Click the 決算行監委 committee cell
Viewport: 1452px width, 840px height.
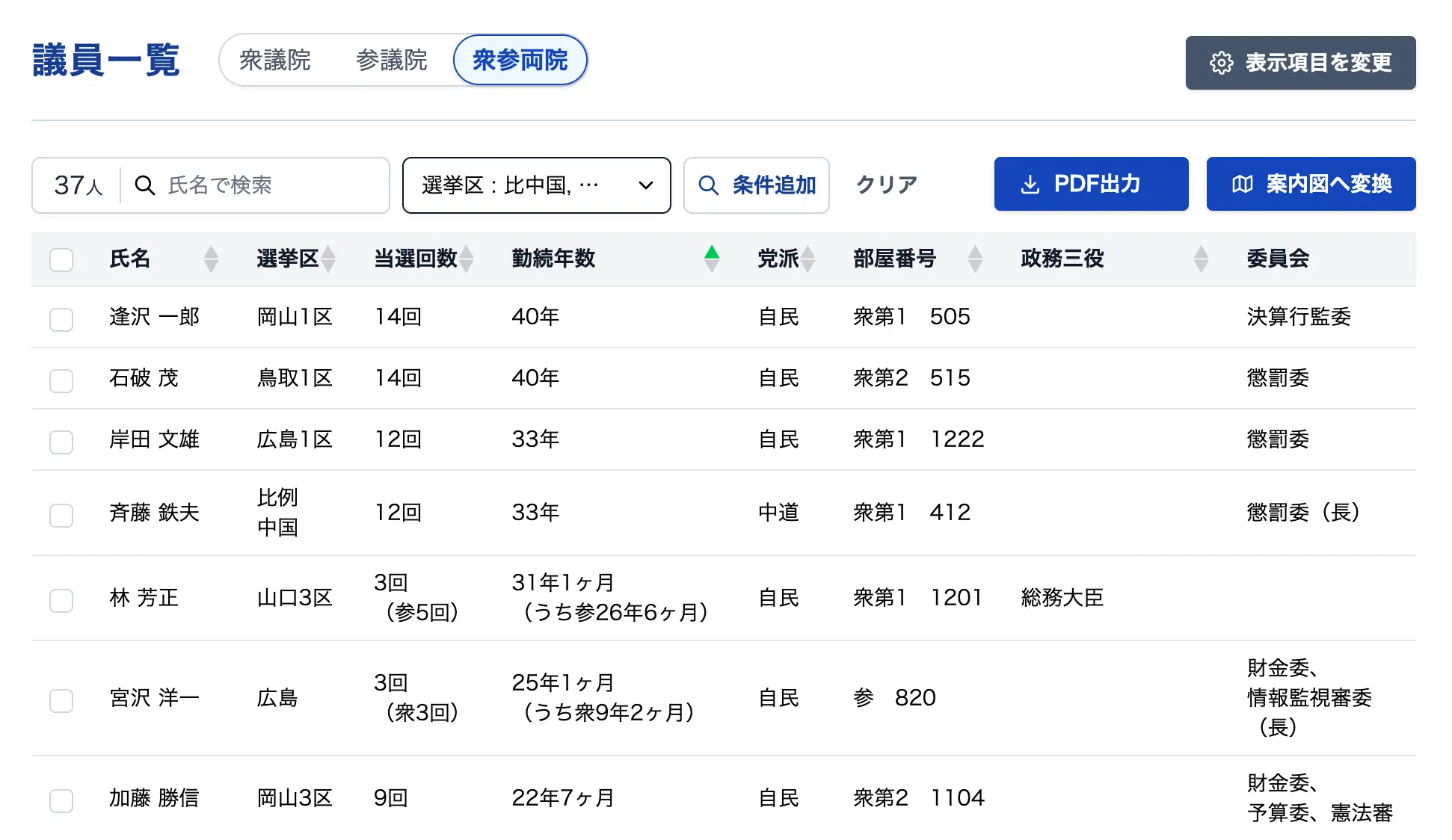(1299, 317)
